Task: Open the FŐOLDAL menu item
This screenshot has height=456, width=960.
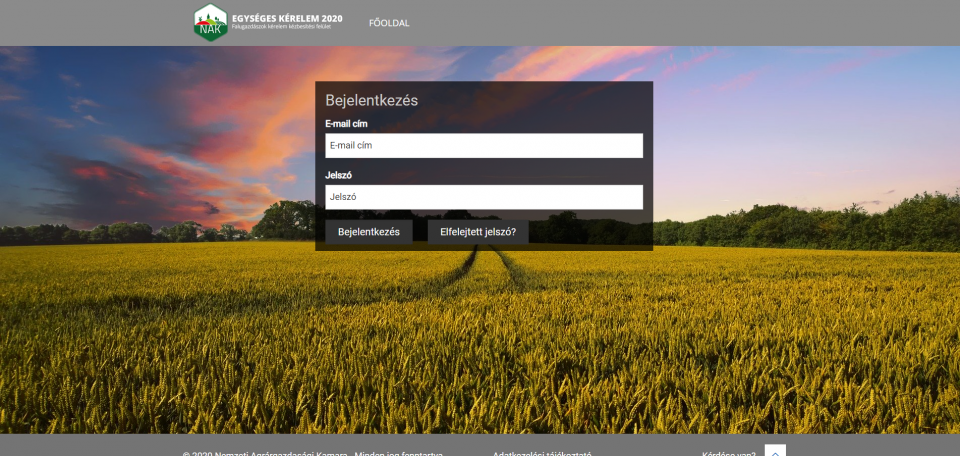Action: point(389,23)
